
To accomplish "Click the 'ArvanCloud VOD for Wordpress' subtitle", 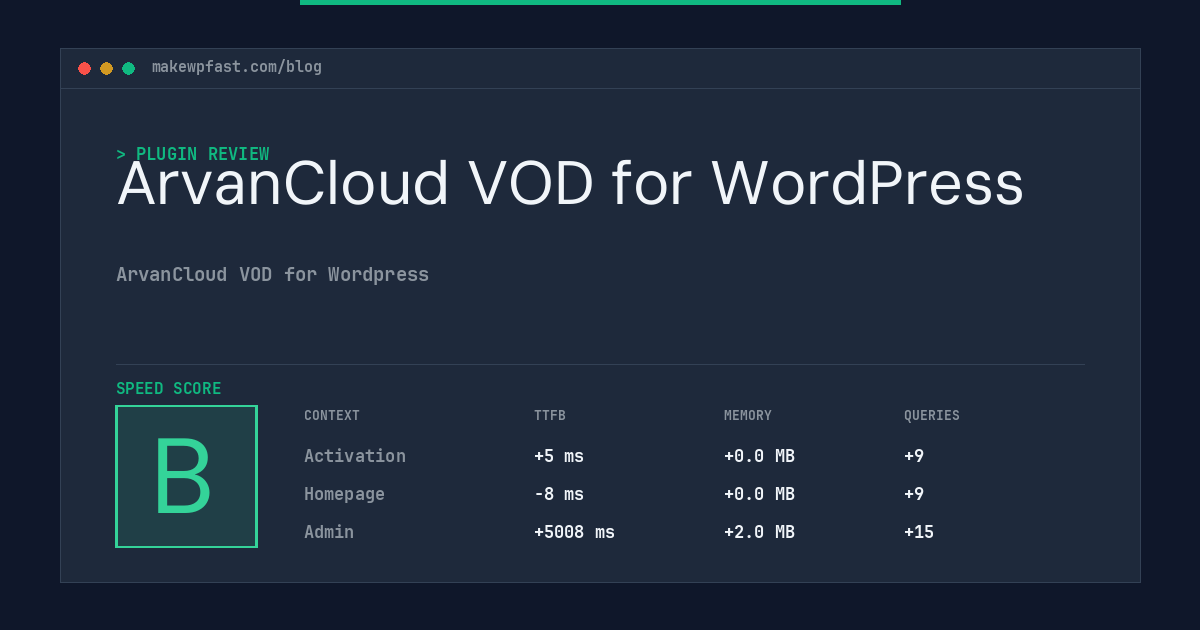I will (x=273, y=274).
